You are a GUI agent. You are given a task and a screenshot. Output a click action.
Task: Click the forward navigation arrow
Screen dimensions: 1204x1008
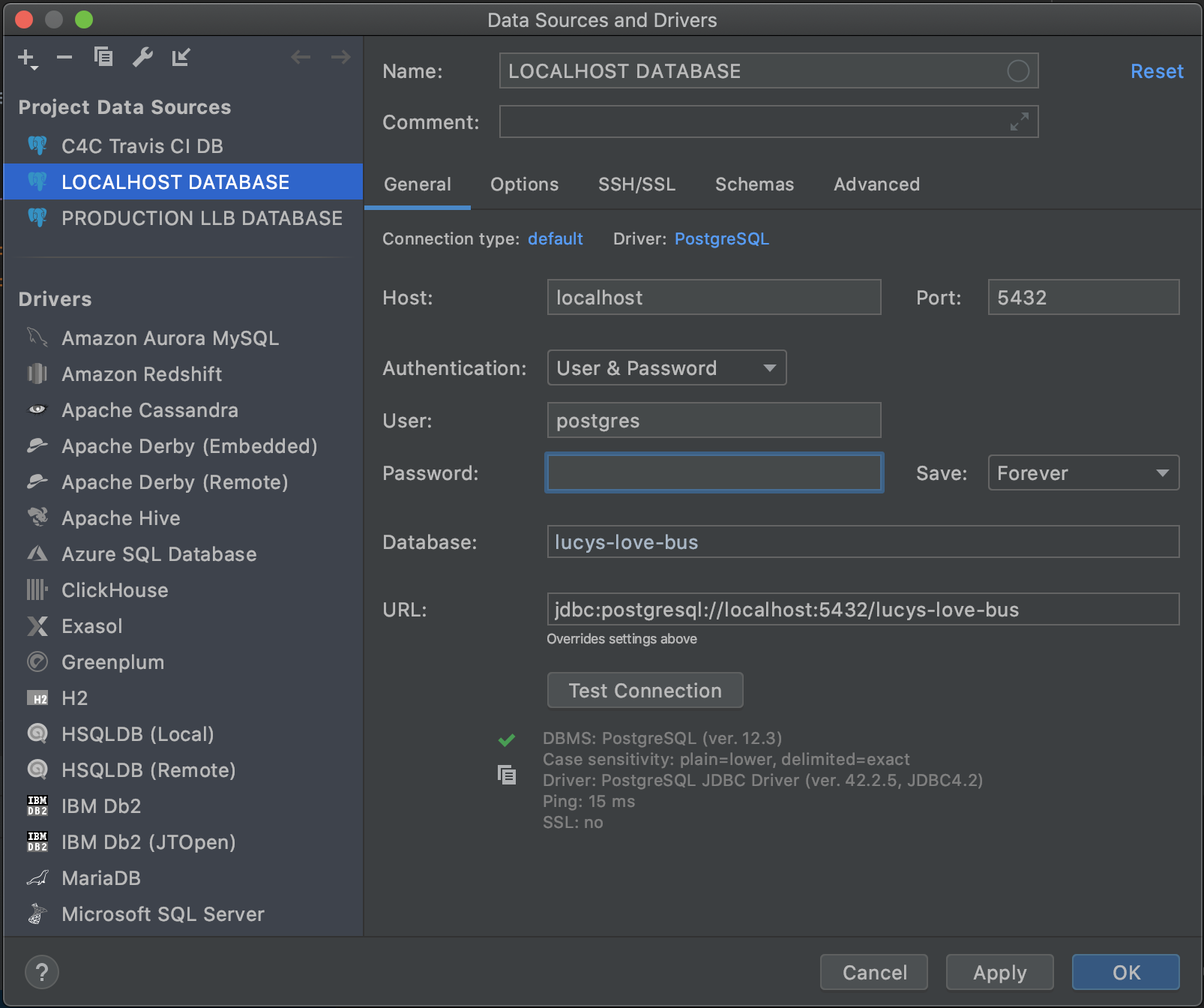341,57
